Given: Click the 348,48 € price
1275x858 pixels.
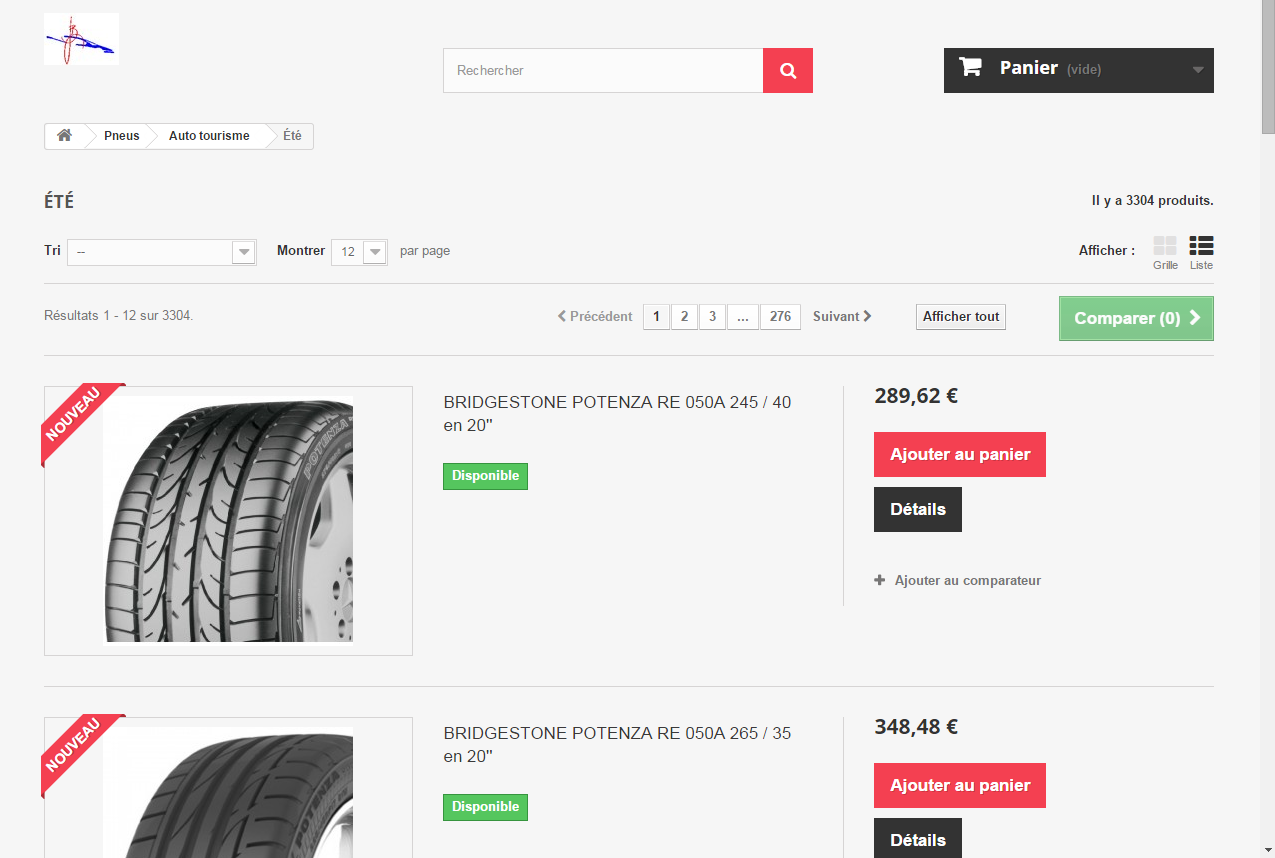Looking at the screenshot, I should [x=916, y=727].
